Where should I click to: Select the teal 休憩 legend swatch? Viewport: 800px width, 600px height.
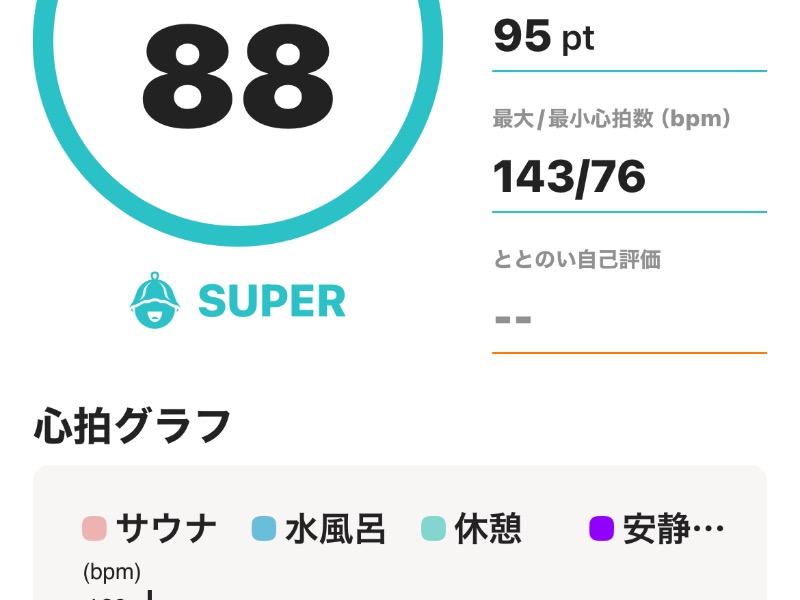pos(433,528)
